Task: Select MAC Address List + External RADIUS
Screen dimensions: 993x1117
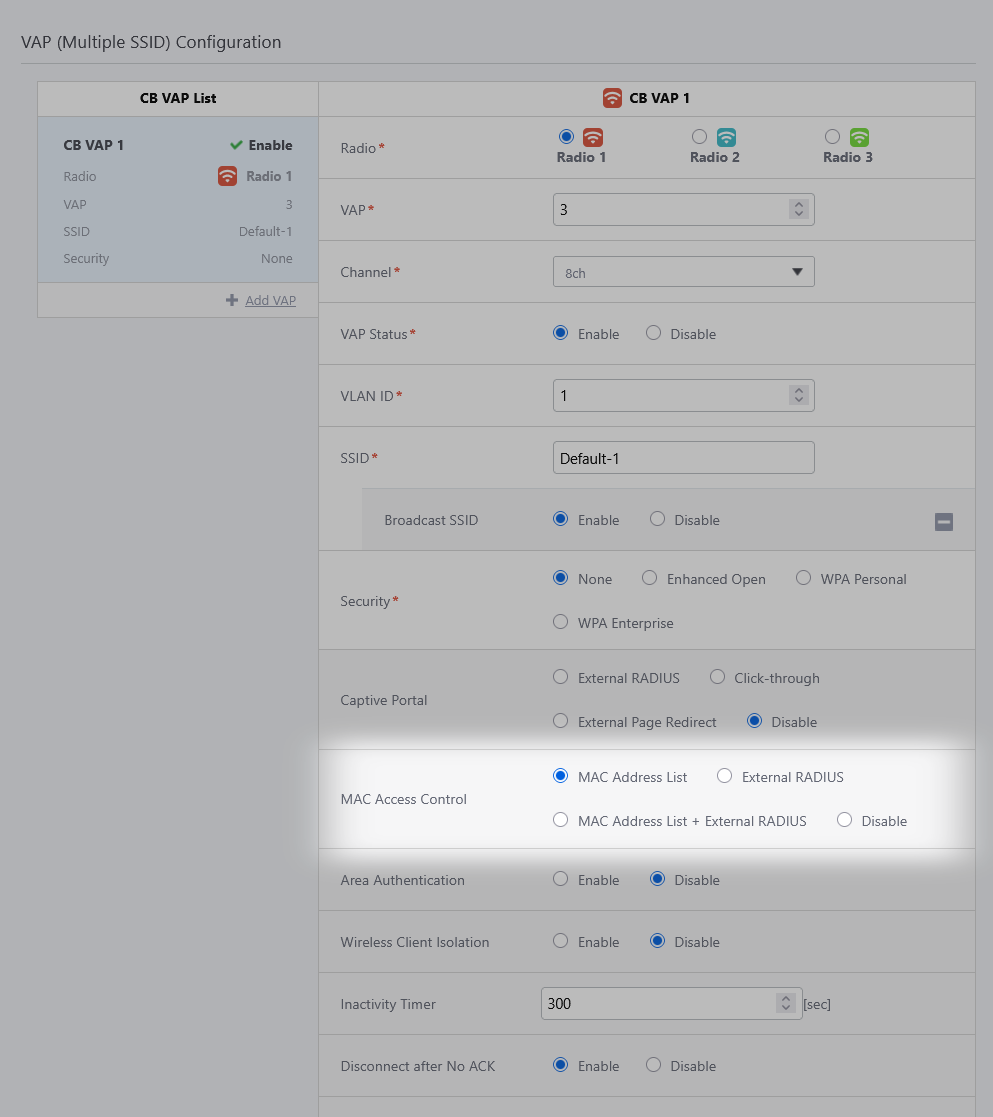Action: (561, 820)
